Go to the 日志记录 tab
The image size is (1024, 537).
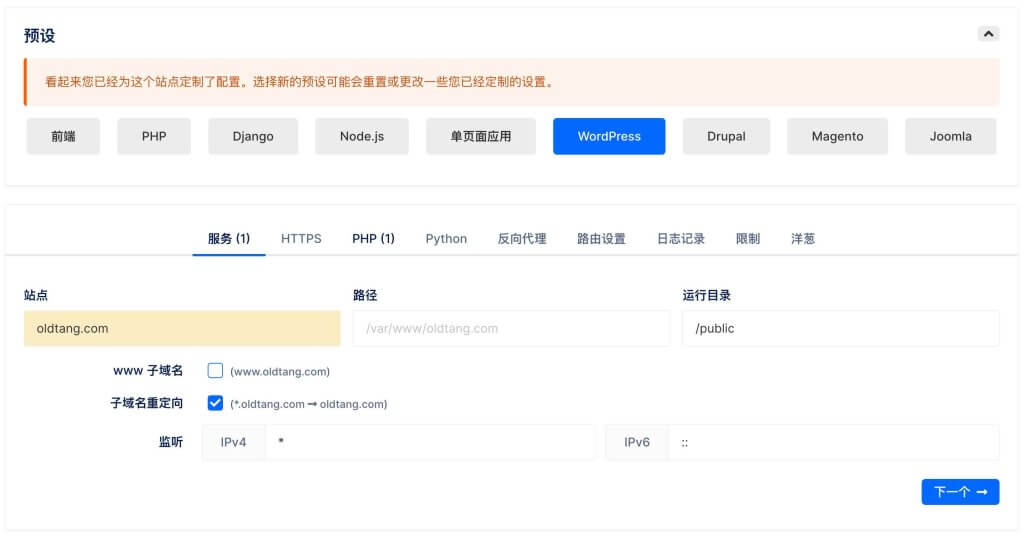(681, 239)
